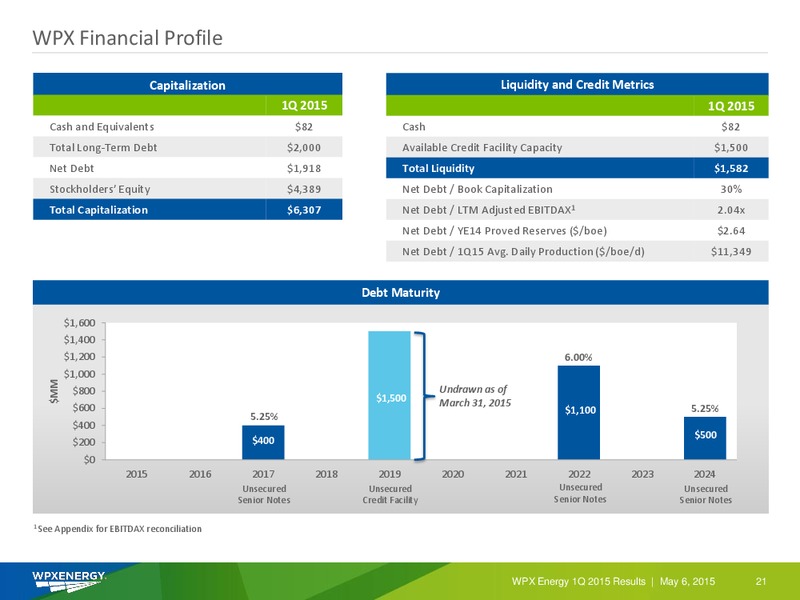Click the Capitalization table header
This screenshot has width=800, height=600.
[187, 84]
